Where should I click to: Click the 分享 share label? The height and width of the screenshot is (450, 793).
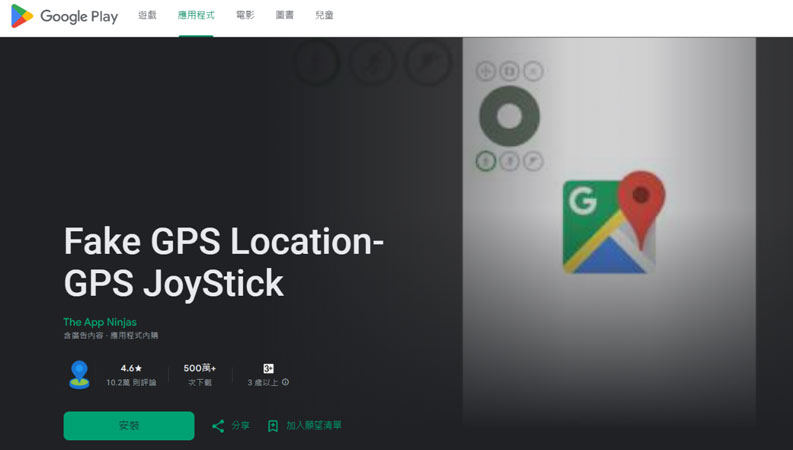pos(241,426)
